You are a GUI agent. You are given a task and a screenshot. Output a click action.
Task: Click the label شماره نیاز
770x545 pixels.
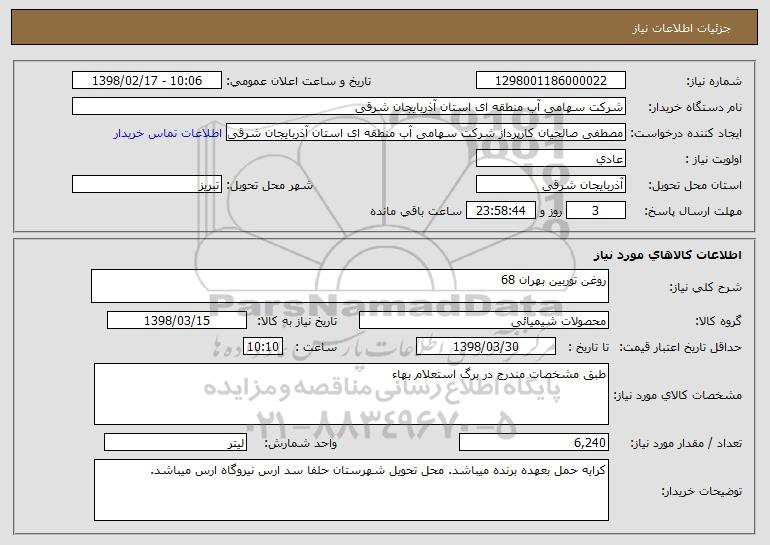tap(714, 82)
